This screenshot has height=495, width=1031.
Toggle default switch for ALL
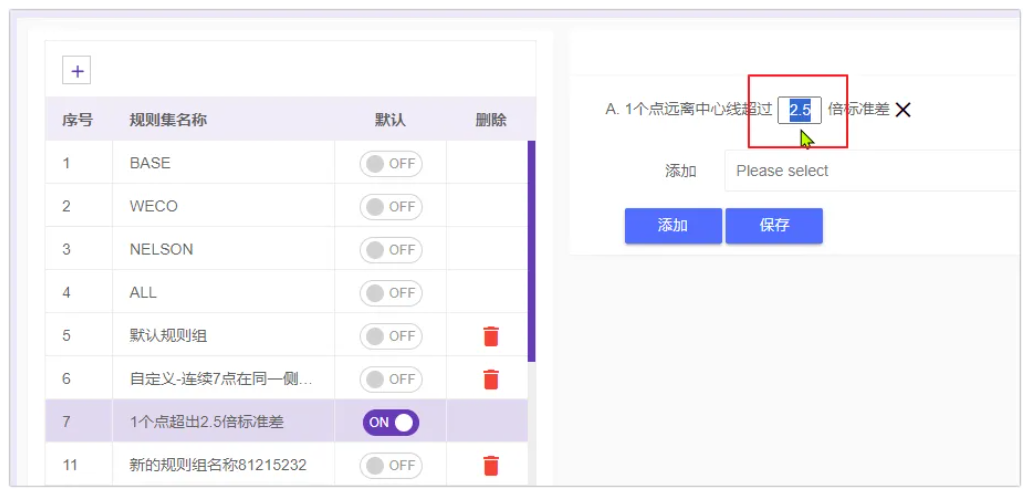pyautogui.click(x=391, y=293)
